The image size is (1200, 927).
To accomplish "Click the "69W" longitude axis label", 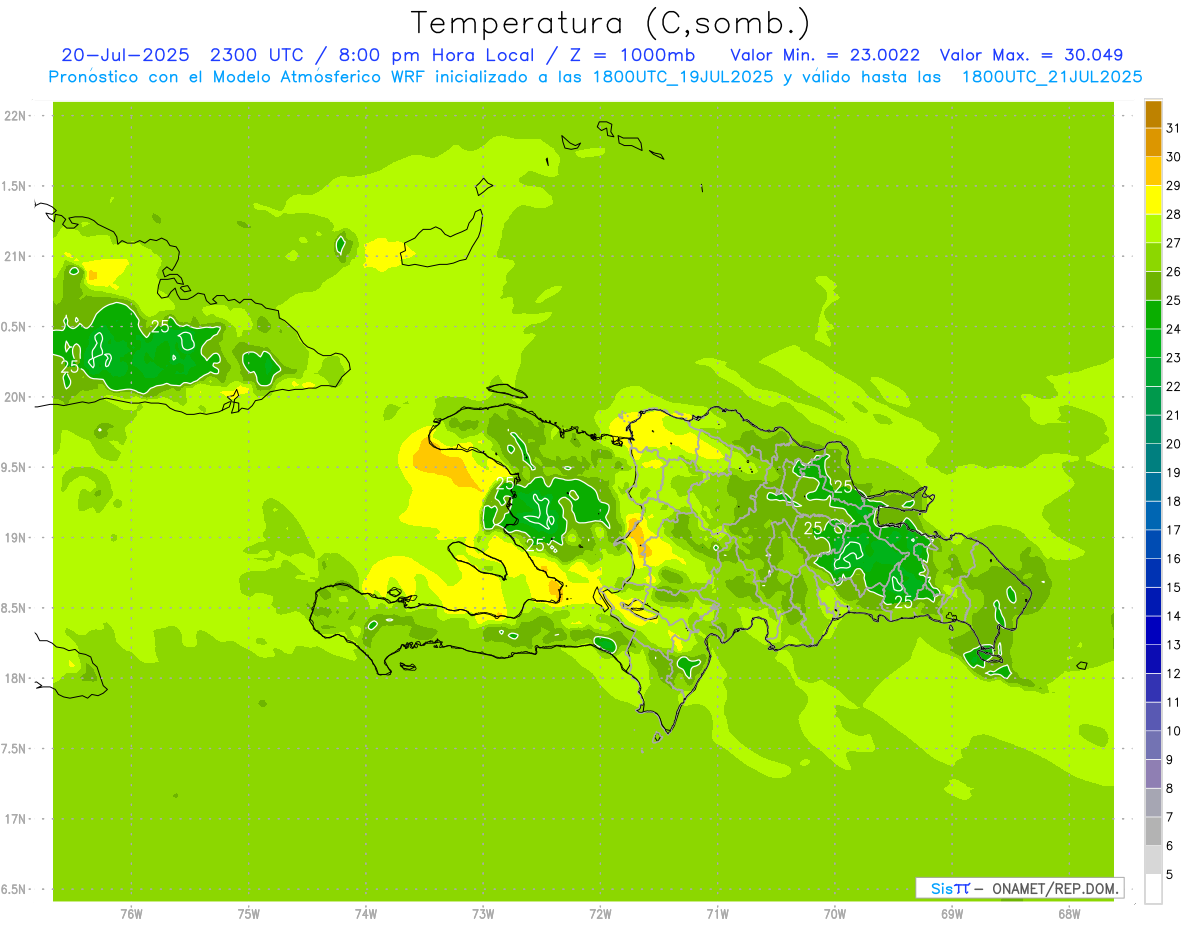I will click(952, 914).
